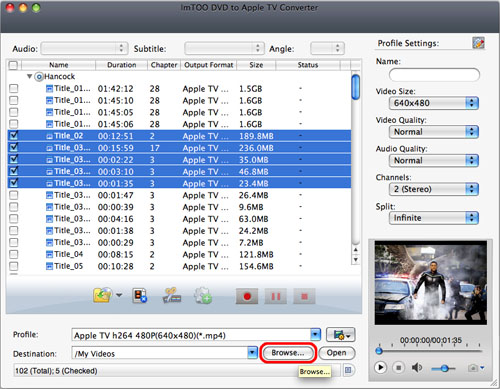The height and width of the screenshot is (389, 500).
Task: Click the Title_02 file icon
Action: (50, 136)
